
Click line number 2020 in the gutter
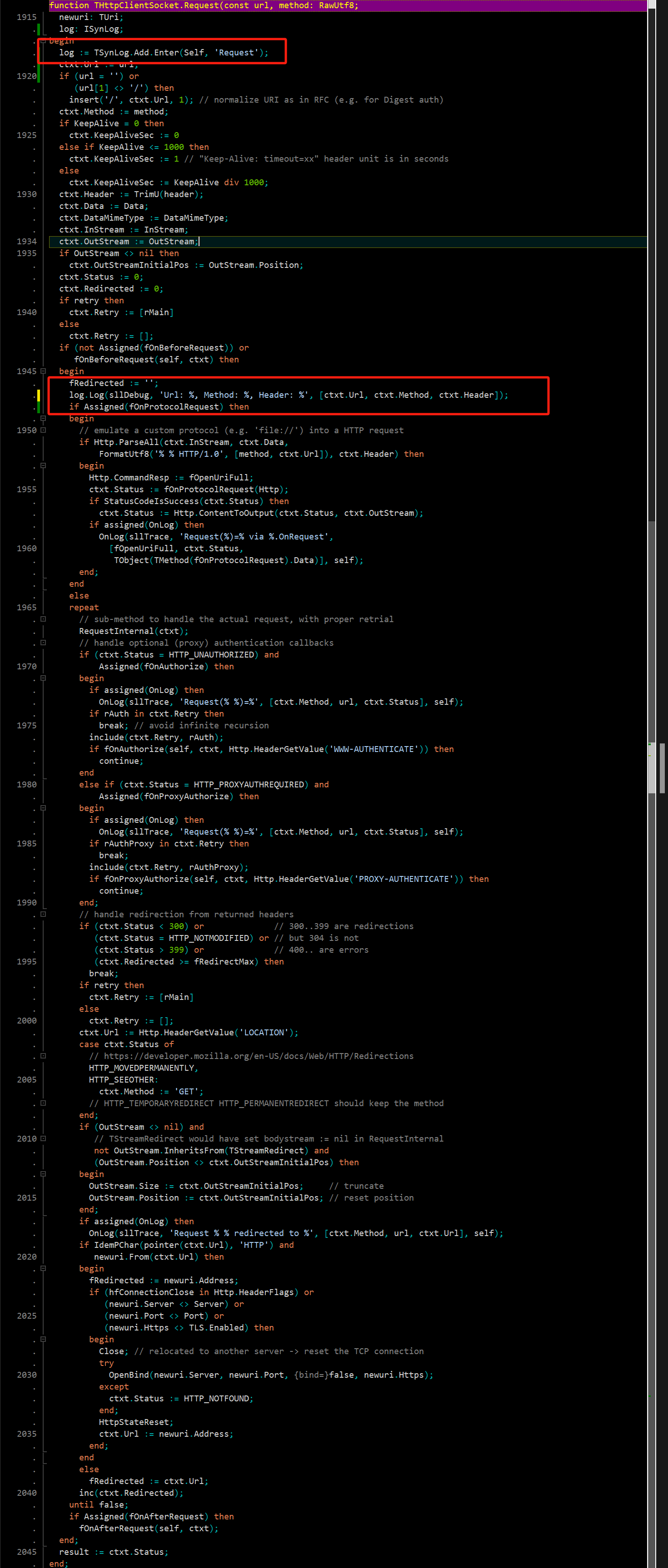(x=26, y=1257)
